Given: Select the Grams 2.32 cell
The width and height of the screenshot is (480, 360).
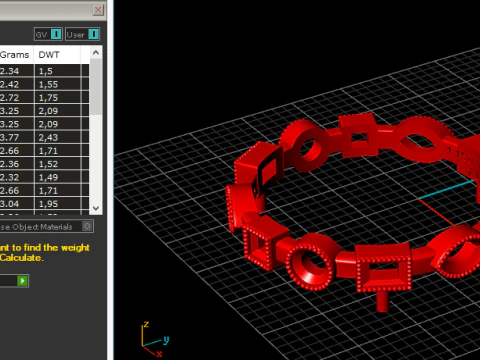Looking at the screenshot, I should click(x=17, y=177).
